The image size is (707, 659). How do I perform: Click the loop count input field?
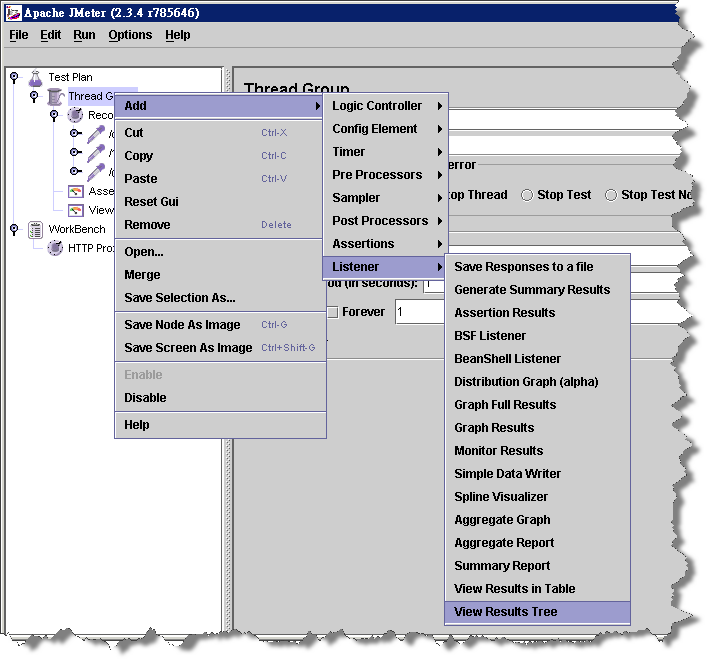point(420,312)
